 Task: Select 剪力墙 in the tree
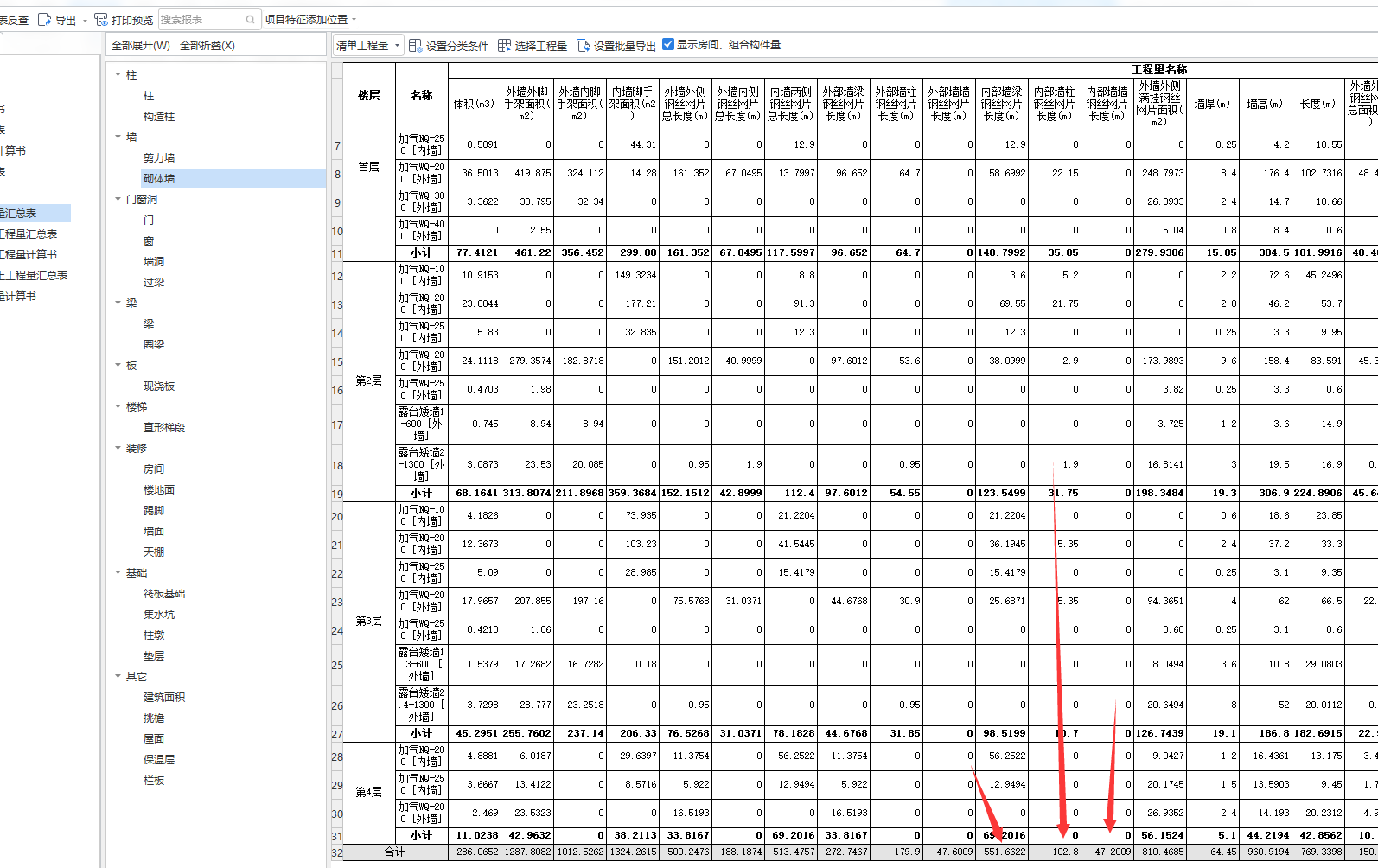pos(159,157)
